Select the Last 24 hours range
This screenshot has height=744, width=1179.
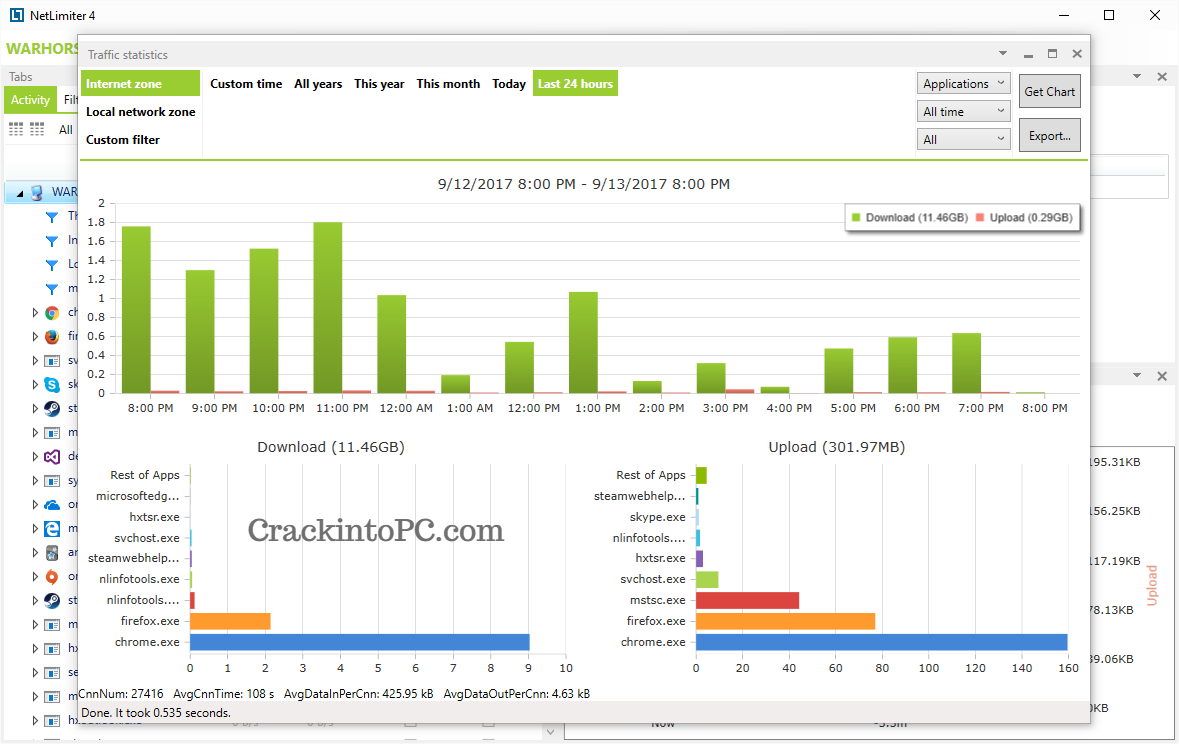point(575,84)
